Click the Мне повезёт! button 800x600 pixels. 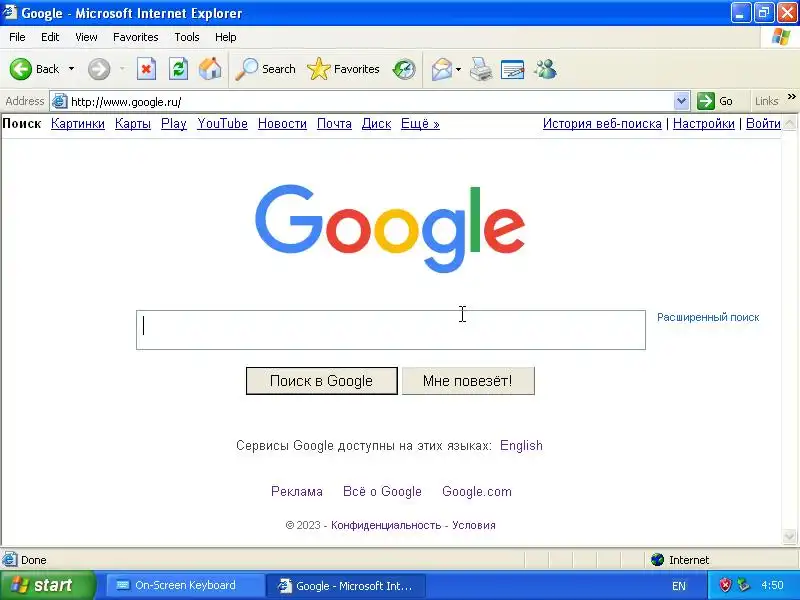(x=468, y=381)
